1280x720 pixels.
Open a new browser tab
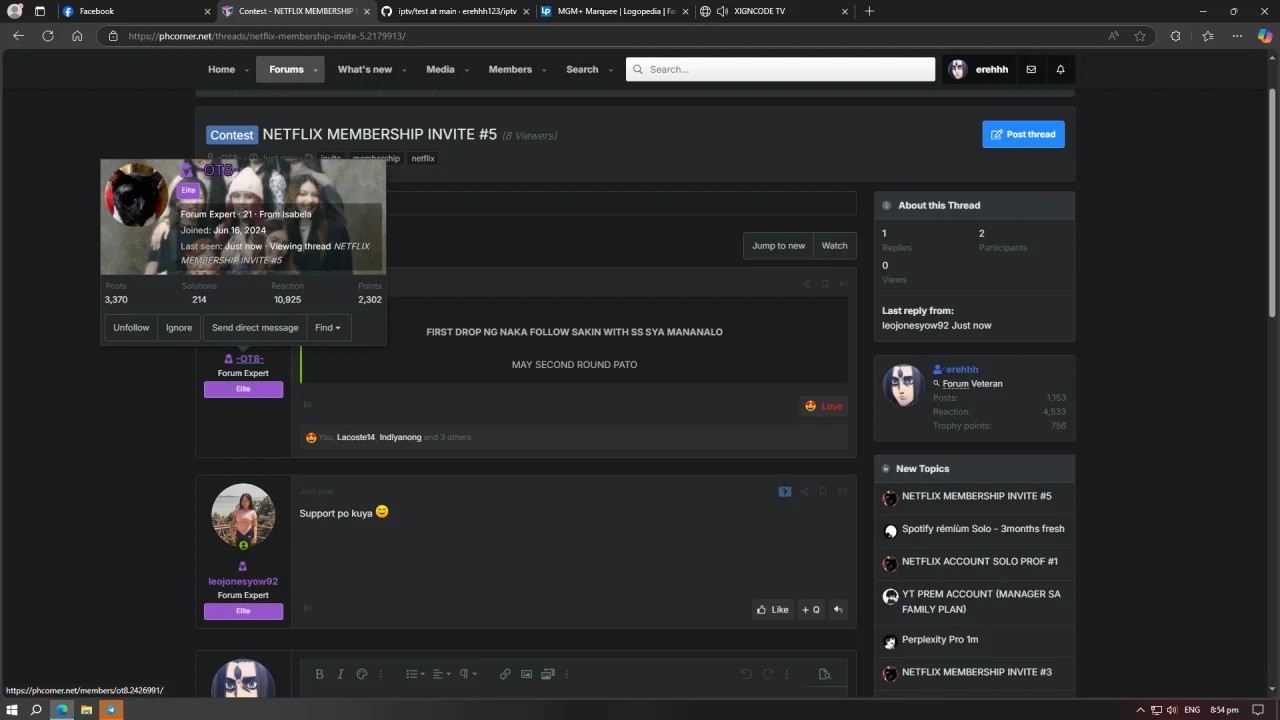tap(869, 11)
